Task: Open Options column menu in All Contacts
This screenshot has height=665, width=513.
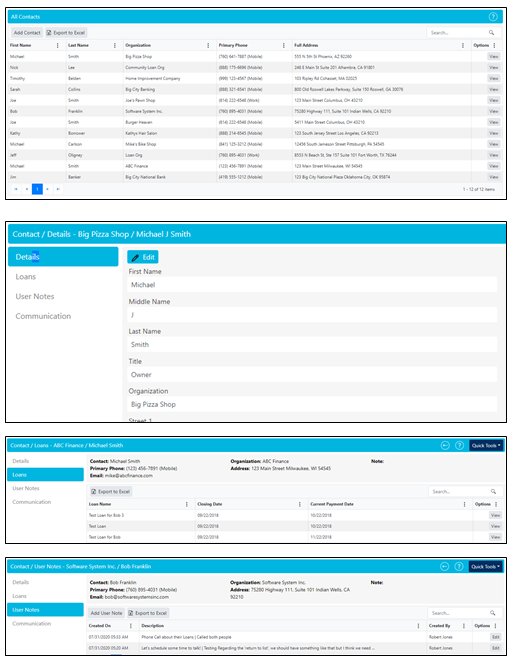Action: [495, 45]
